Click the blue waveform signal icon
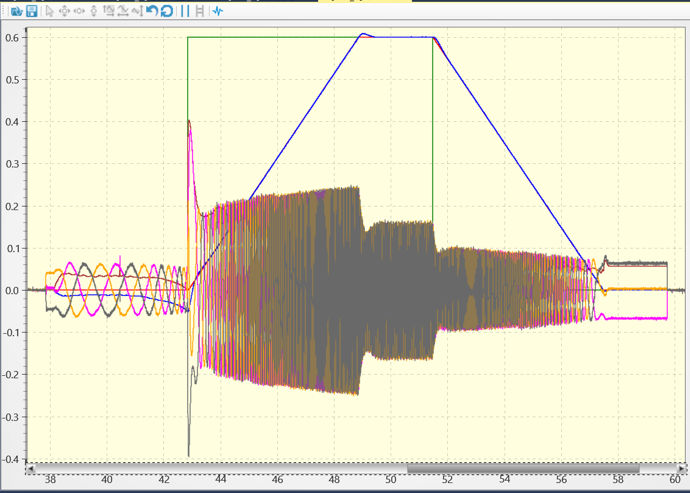This screenshot has width=690, height=493. (218, 11)
